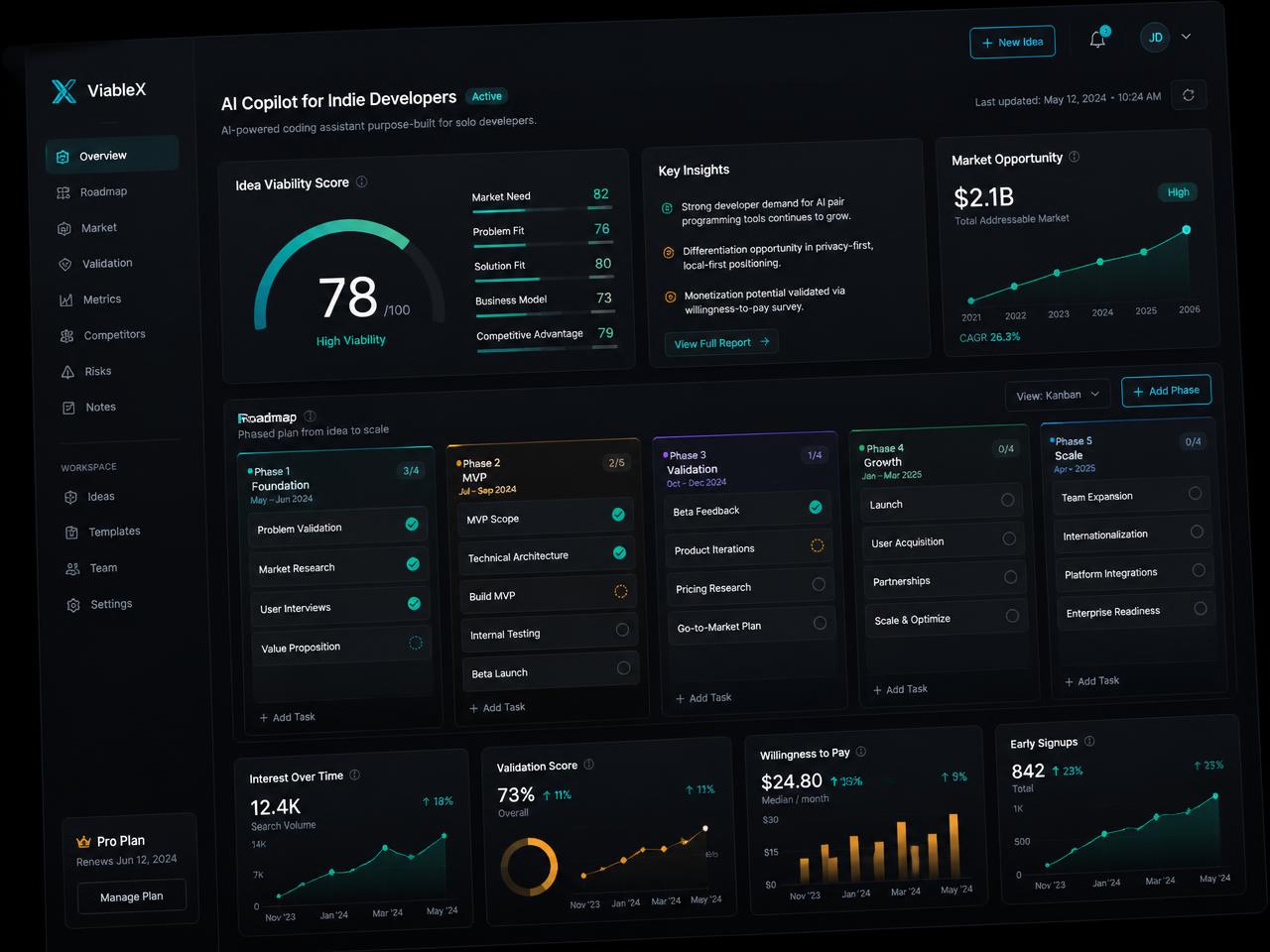Toggle the Beta Feedback task checkbox
Image resolution: width=1270 pixels, height=952 pixels.
(x=816, y=507)
